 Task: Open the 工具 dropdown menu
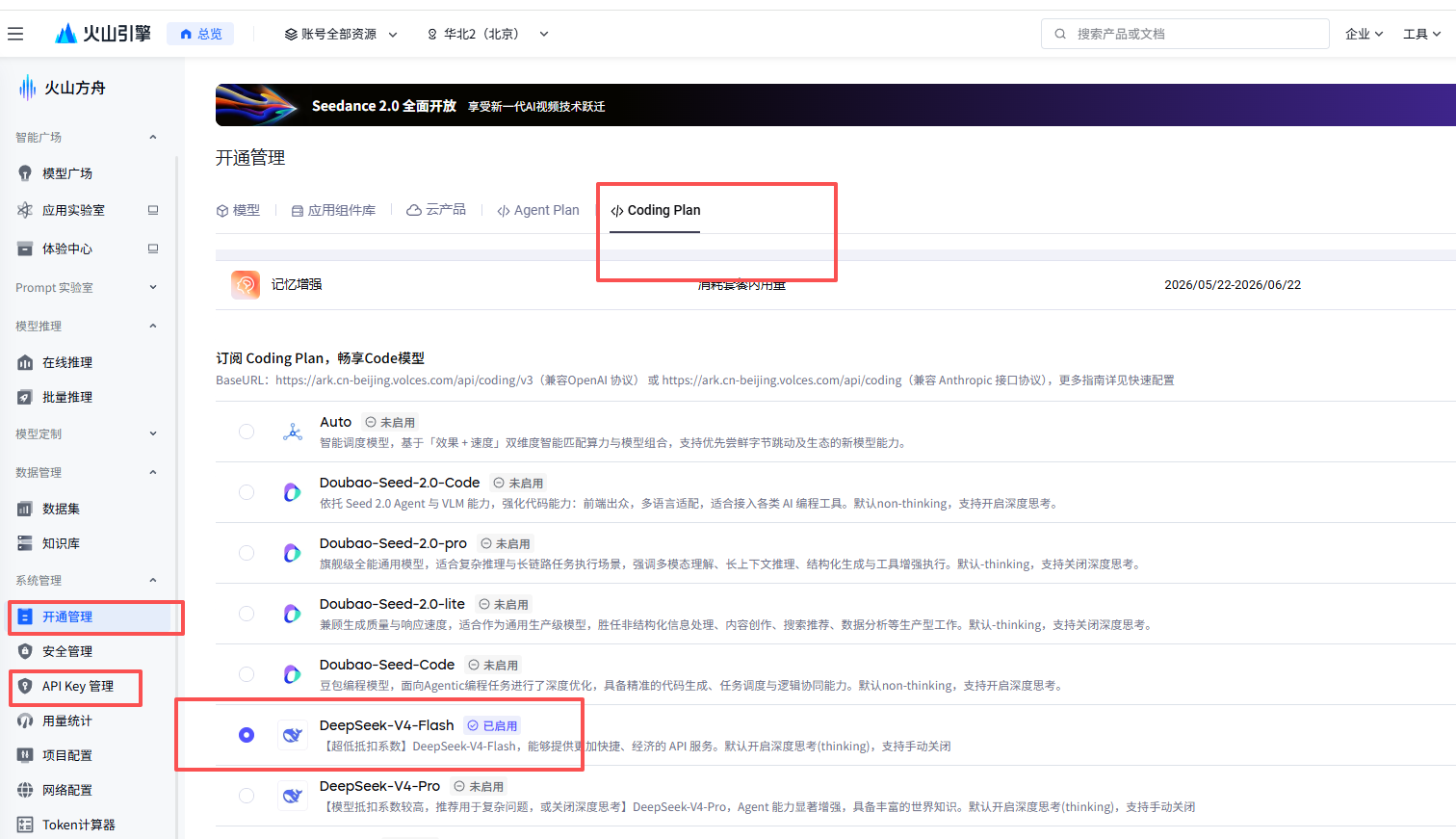[1422, 34]
